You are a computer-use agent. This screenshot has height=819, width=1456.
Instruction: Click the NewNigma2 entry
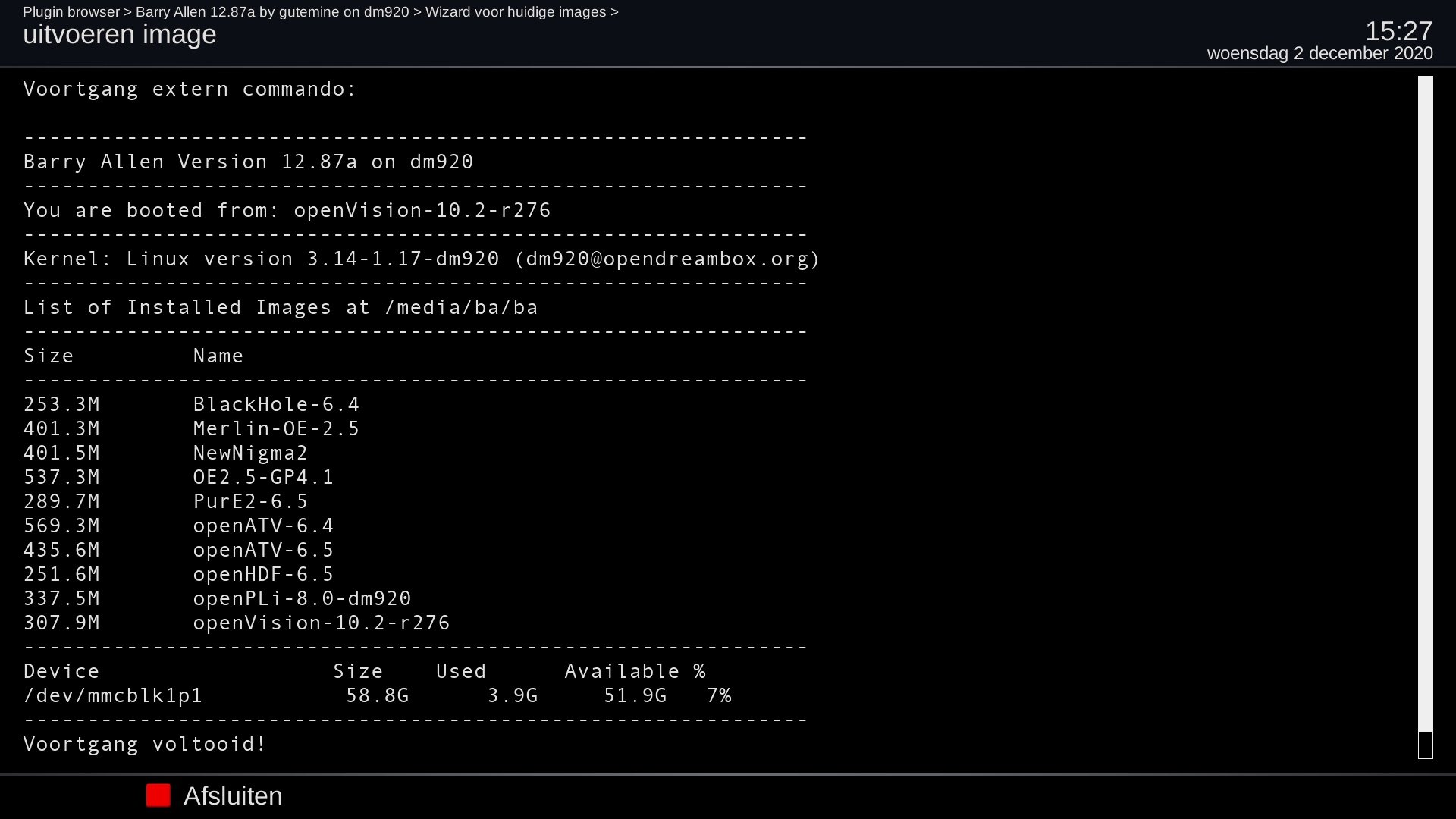pos(250,453)
